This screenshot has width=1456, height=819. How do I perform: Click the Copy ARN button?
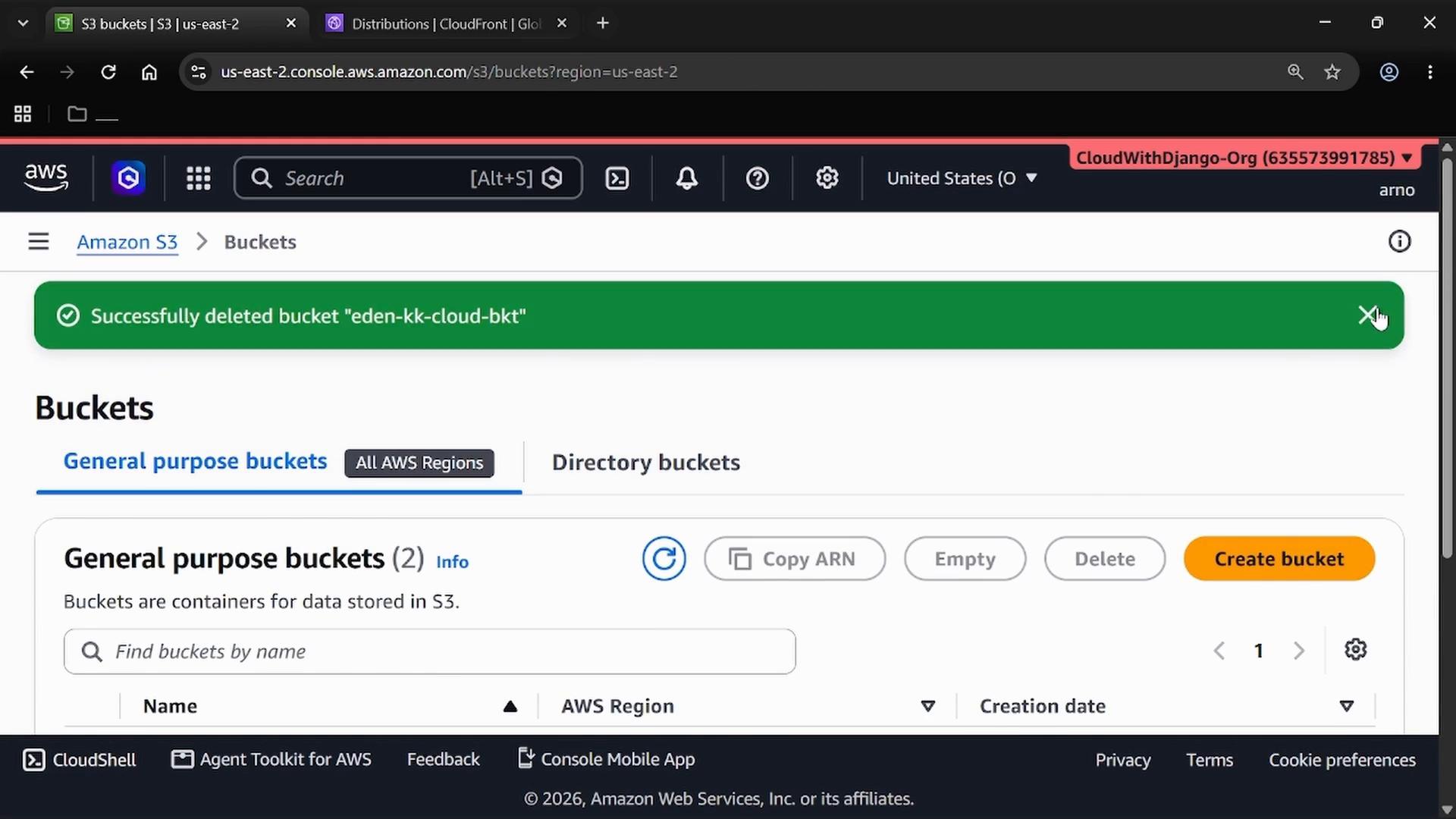pos(795,559)
